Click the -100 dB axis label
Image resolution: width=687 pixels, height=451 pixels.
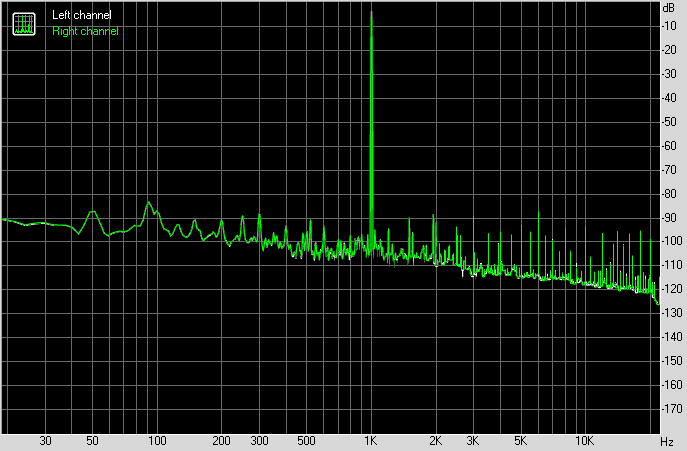pyautogui.click(x=672, y=241)
